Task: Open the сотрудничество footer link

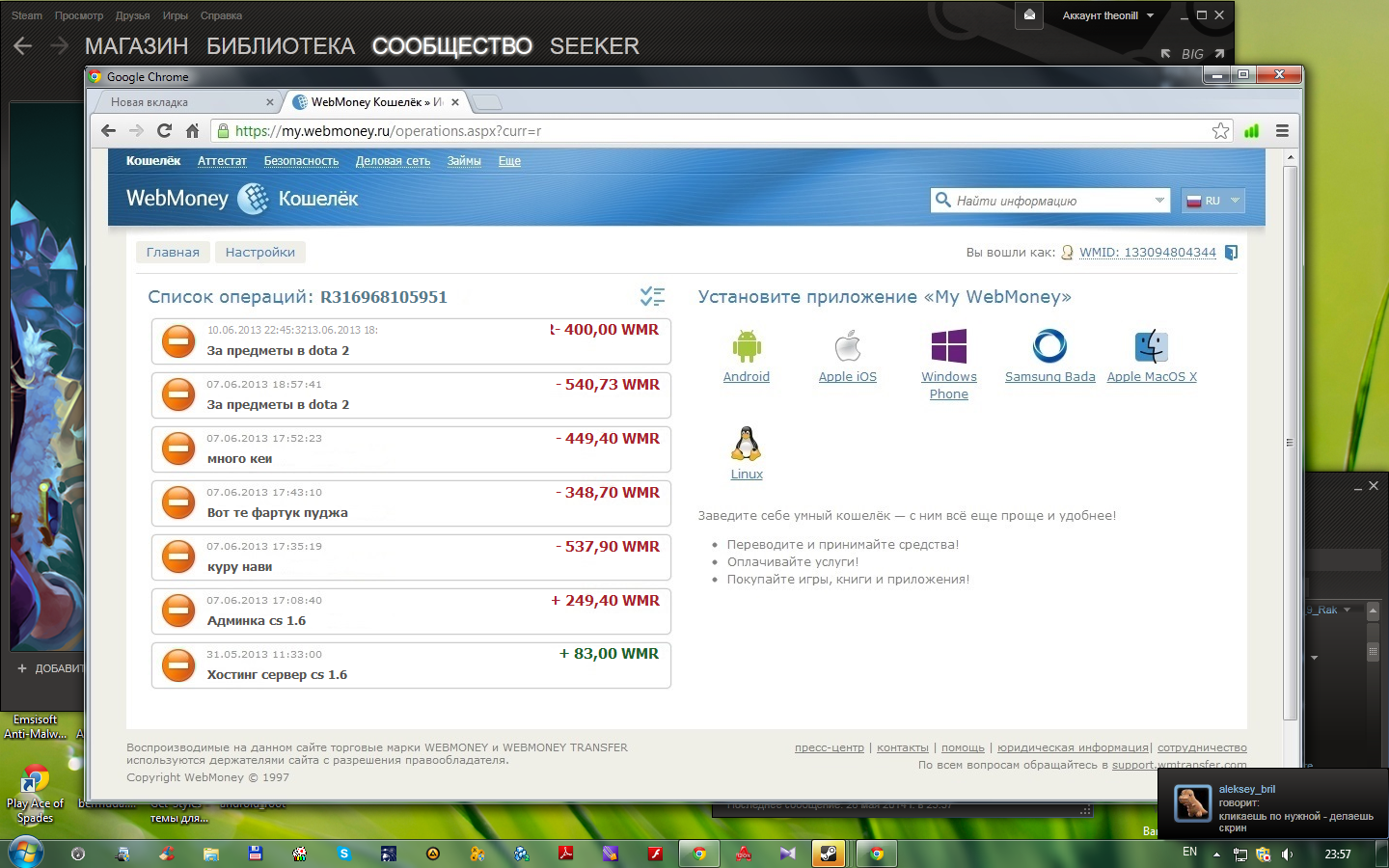Action: tap(1202, 747)
